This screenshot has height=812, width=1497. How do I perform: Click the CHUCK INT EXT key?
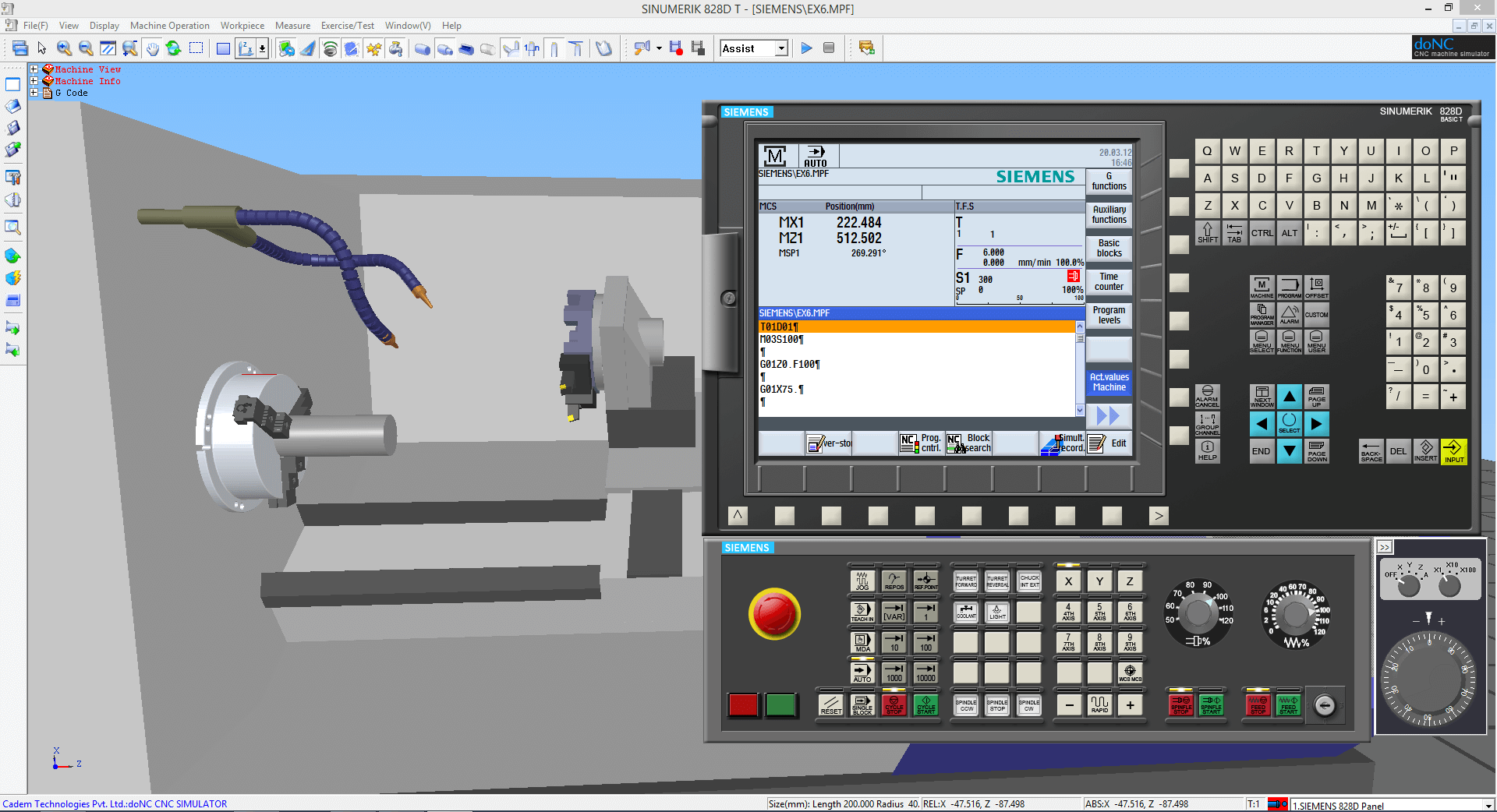1029,581
